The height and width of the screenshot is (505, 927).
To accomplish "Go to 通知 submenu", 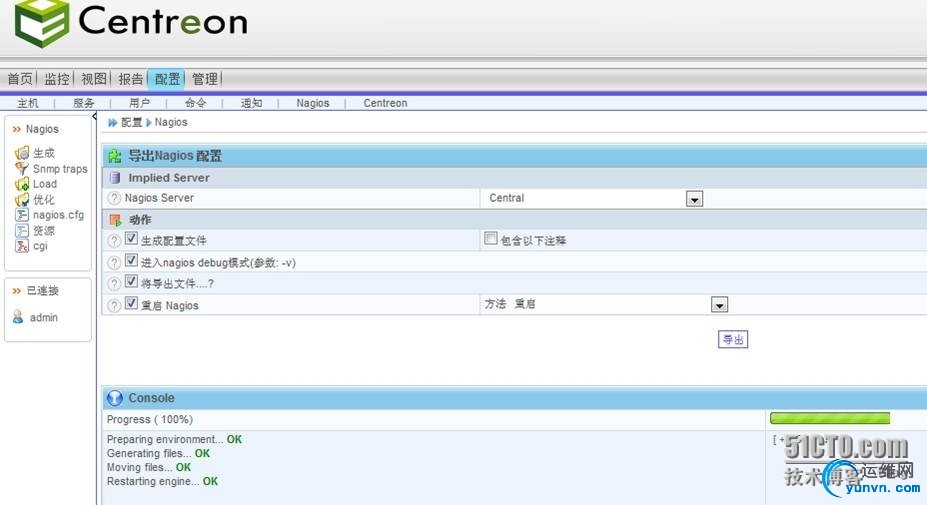I will 251,103.
